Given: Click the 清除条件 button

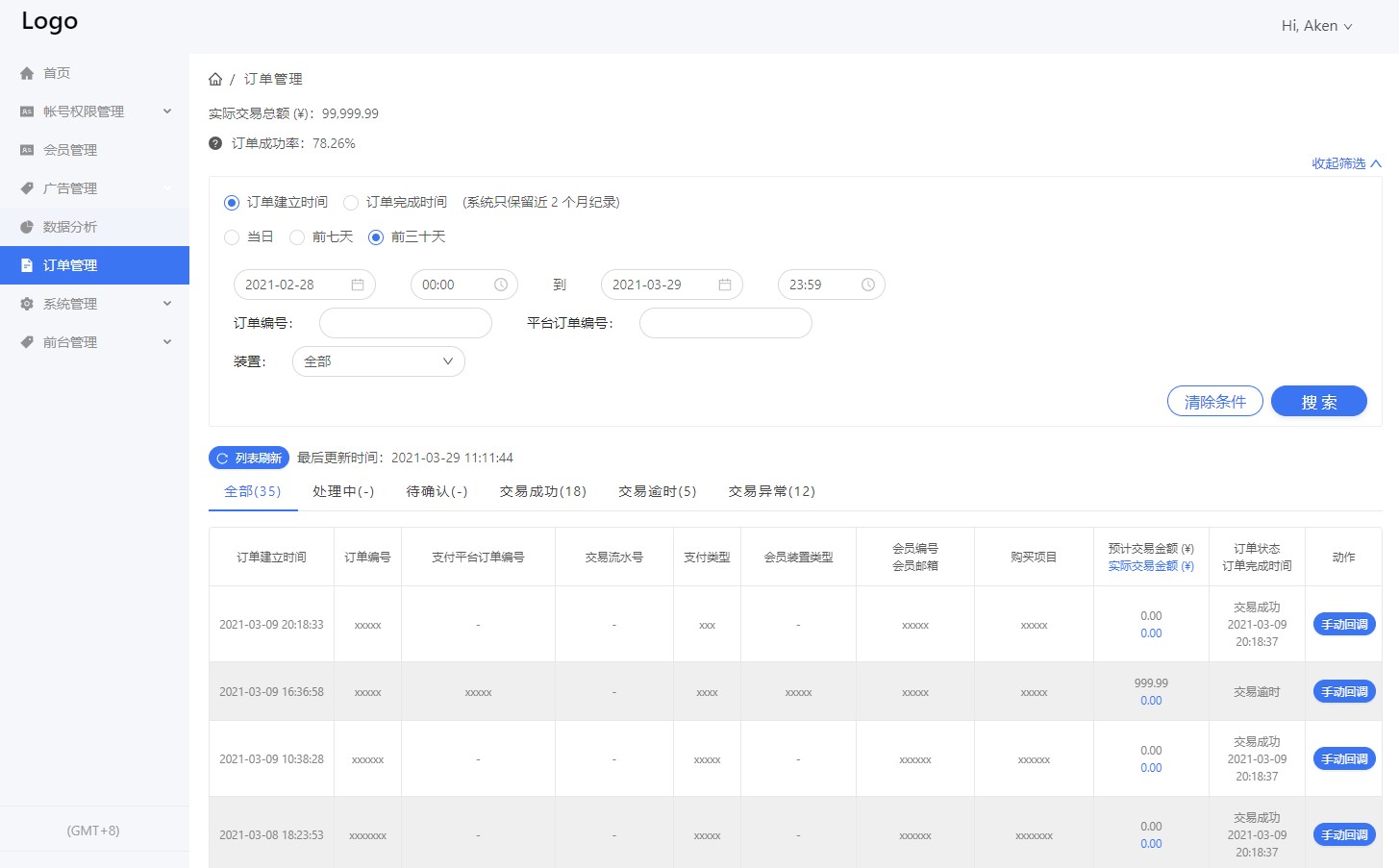Looking at the screenshot, I should click(1215, 402).
